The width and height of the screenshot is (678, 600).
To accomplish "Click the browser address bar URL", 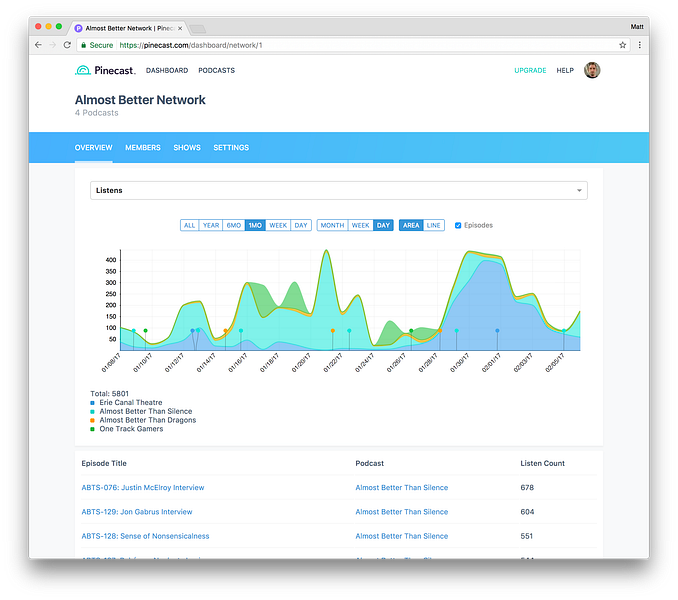I will [191, 45].
